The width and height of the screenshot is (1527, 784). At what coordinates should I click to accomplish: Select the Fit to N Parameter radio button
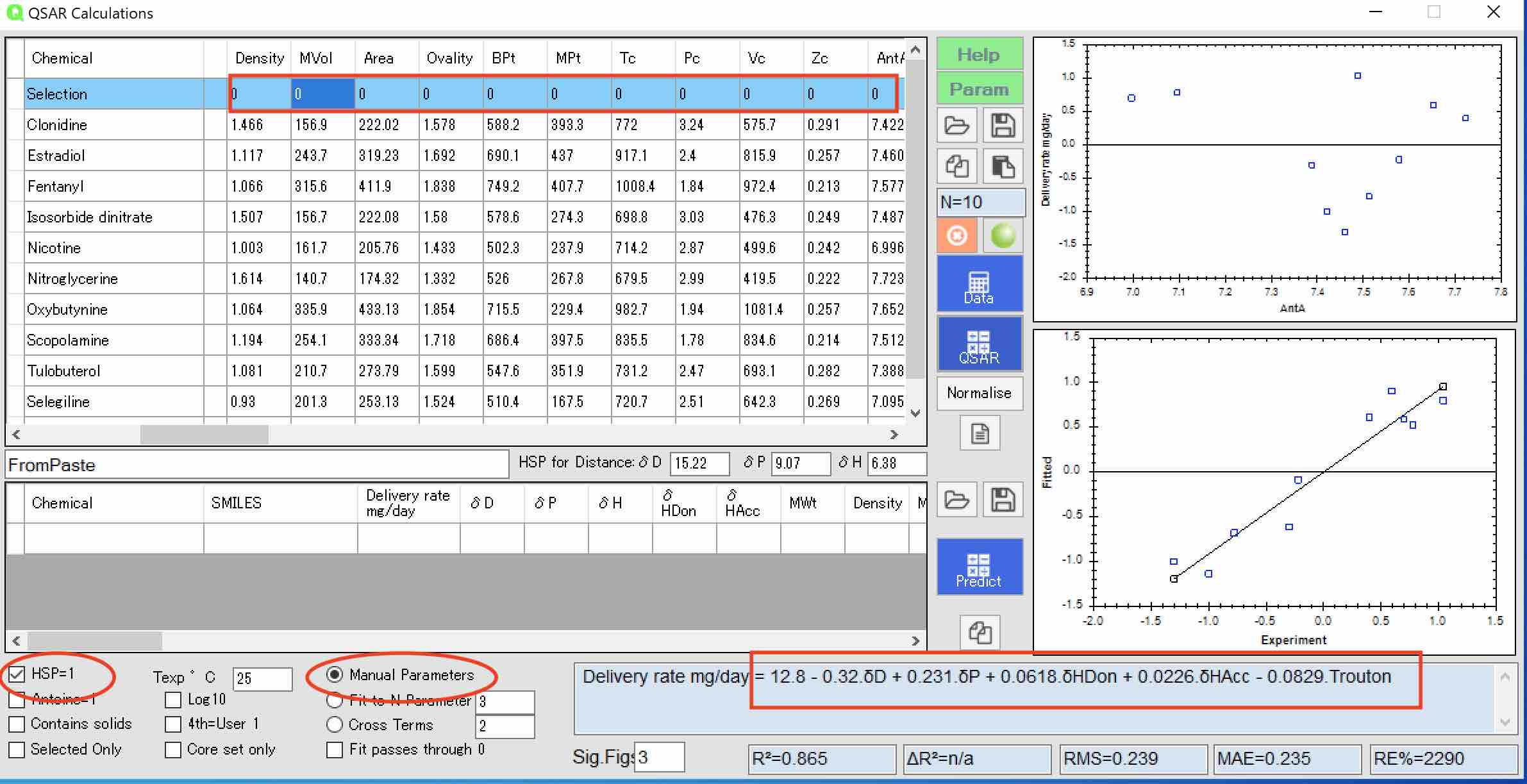(335, 700)
